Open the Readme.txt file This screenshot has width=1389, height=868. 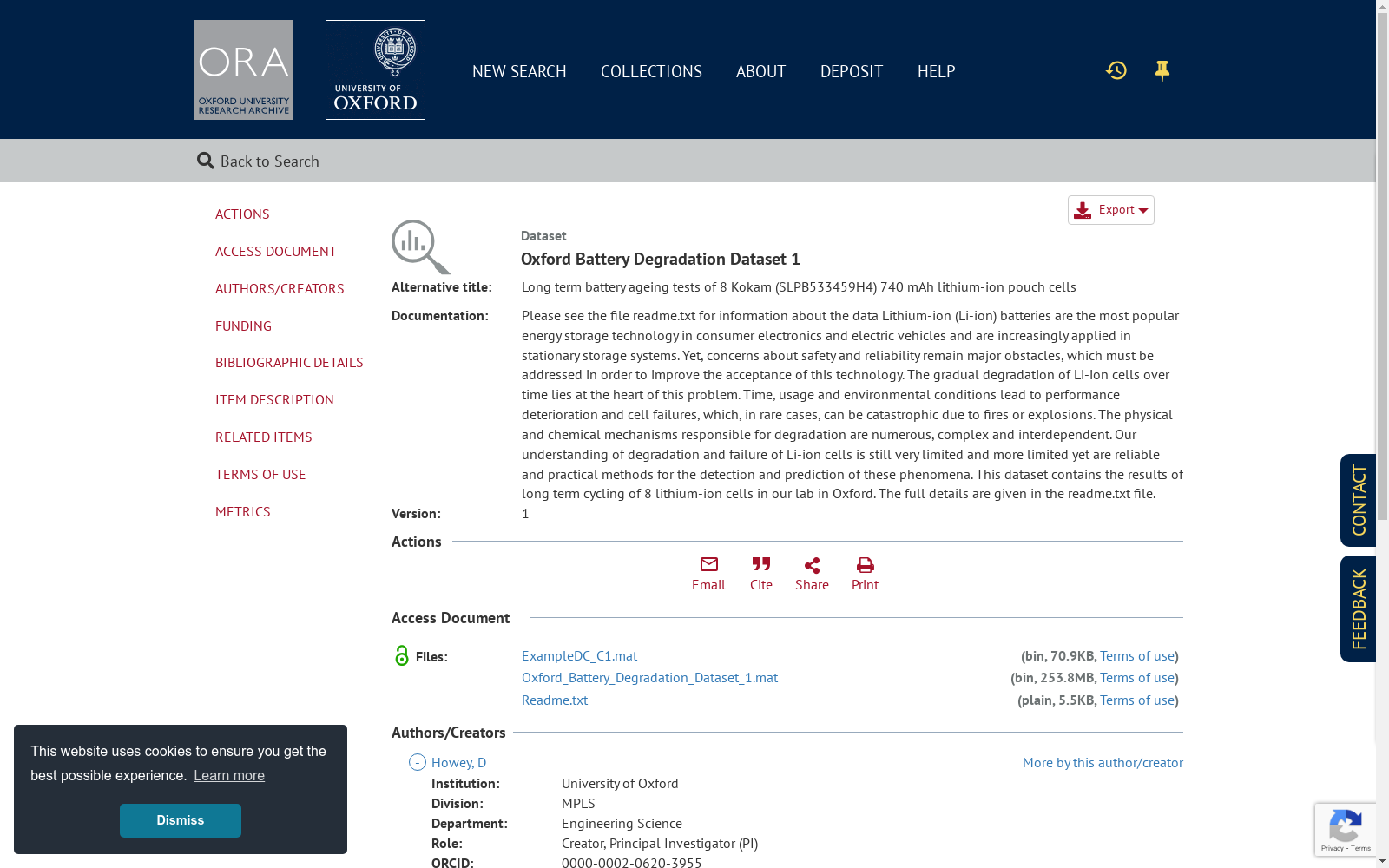(x=555, y=700)
